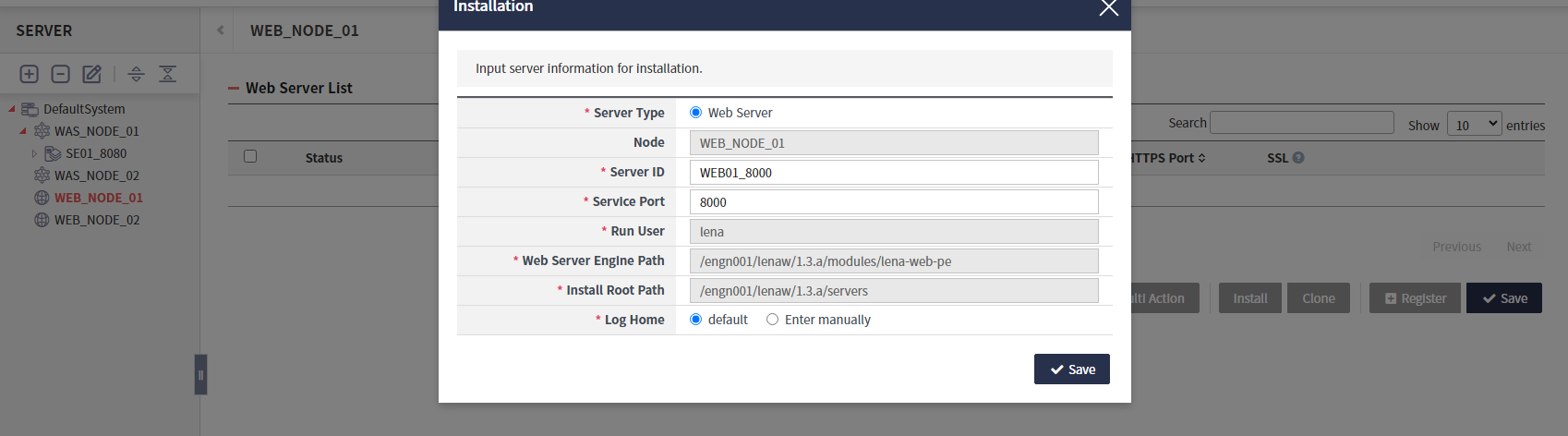This screenshot has height=436, width=1568.
Task: Click the Server ID input field
Action: [x=893, y=173]
